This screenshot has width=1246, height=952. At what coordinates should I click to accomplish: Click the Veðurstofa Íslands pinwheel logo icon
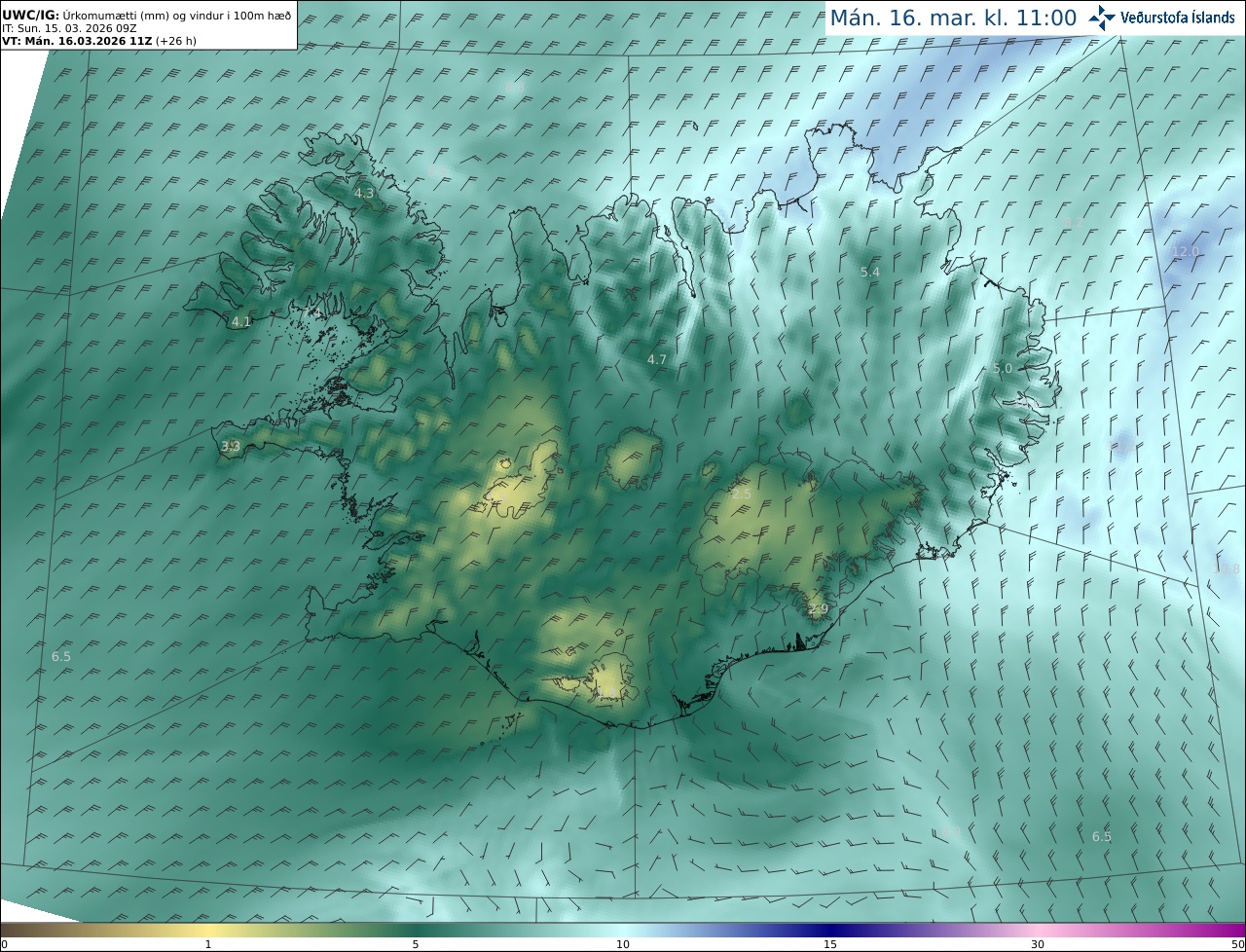pyautogui.click(x=1103, y=18)
